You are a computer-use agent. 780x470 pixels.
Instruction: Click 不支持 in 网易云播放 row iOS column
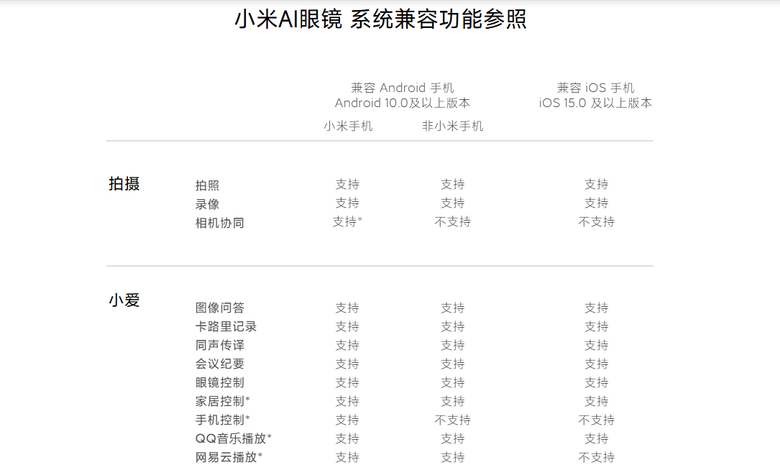click(596, 458)
